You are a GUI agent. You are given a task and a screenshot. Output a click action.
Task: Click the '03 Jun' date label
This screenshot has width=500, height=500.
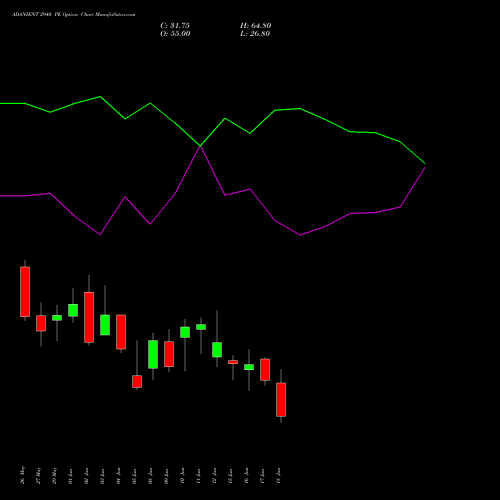tap(103, 476)
